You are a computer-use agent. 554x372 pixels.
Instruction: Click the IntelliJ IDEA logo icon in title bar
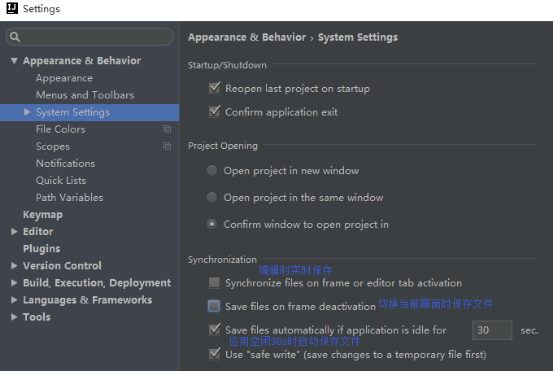pyautogui.click(x=12, y=8)
